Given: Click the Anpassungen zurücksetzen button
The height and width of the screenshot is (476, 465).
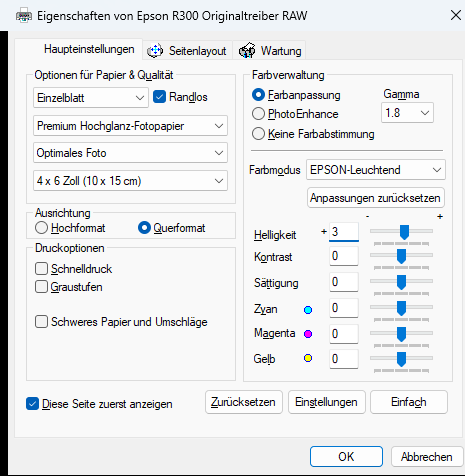Looking at the screenshot, I should click(x=375, y=198).
